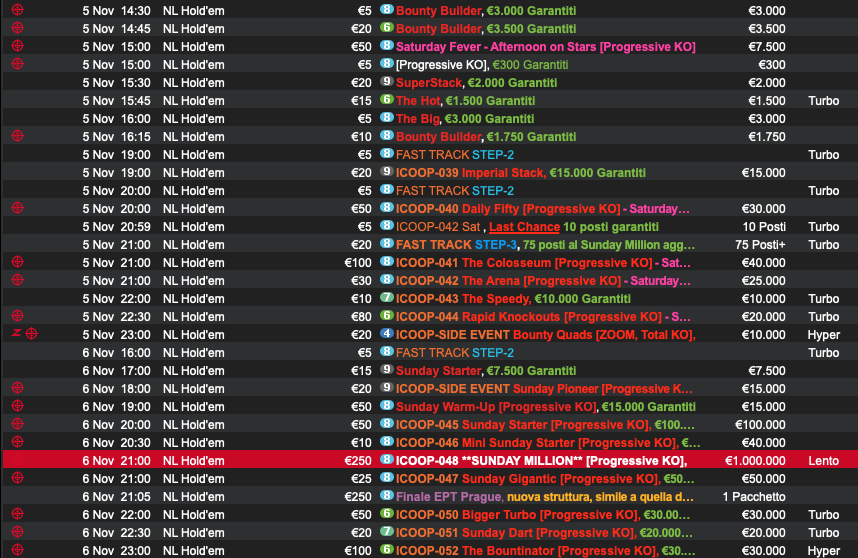Click the target icon on the €300 Garantiti row
Screen dimensions: 858x558
point(18,64)
